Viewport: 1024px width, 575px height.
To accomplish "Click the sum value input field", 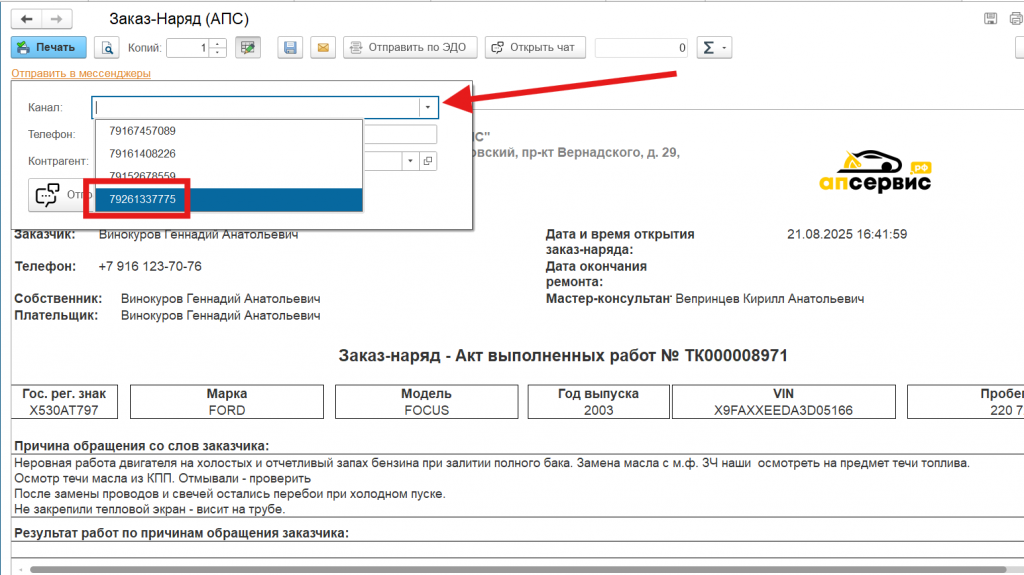I will click(x=642, y=47).
